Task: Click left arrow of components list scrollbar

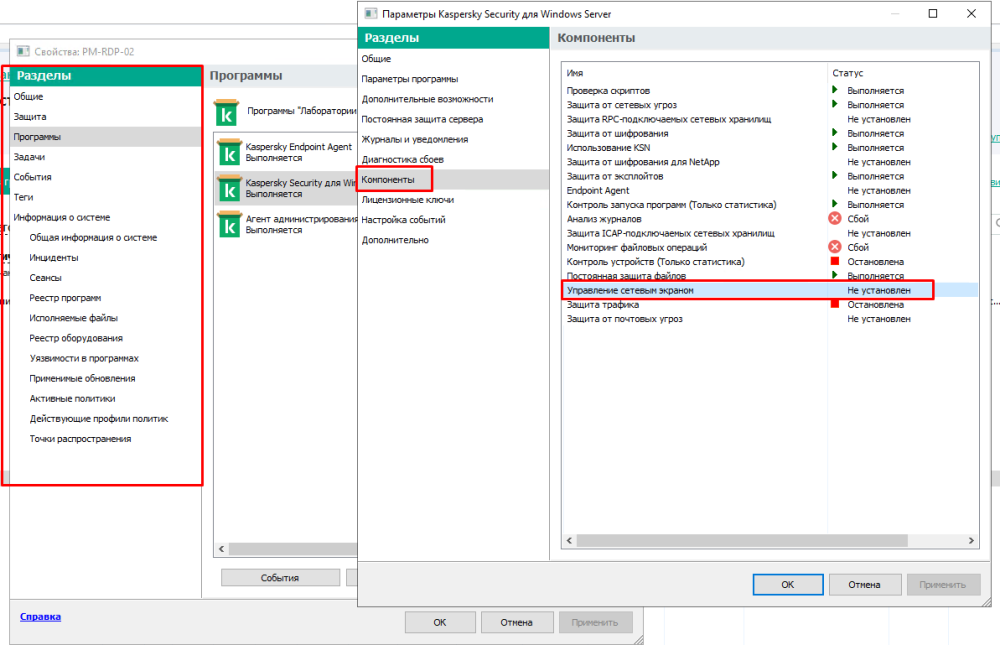Action: pyautogui.click(x=570, y=540)
